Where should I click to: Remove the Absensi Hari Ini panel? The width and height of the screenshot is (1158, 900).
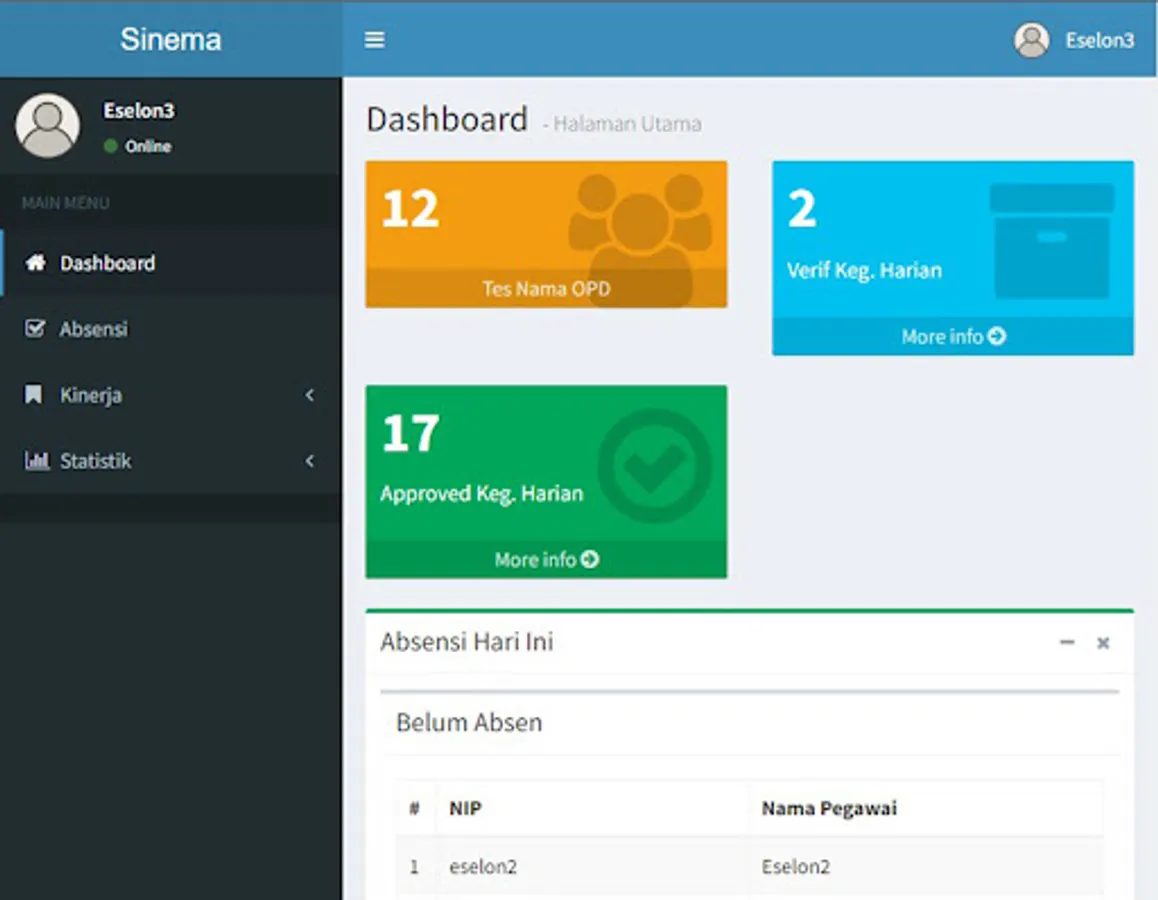(x=1103, y=643)
